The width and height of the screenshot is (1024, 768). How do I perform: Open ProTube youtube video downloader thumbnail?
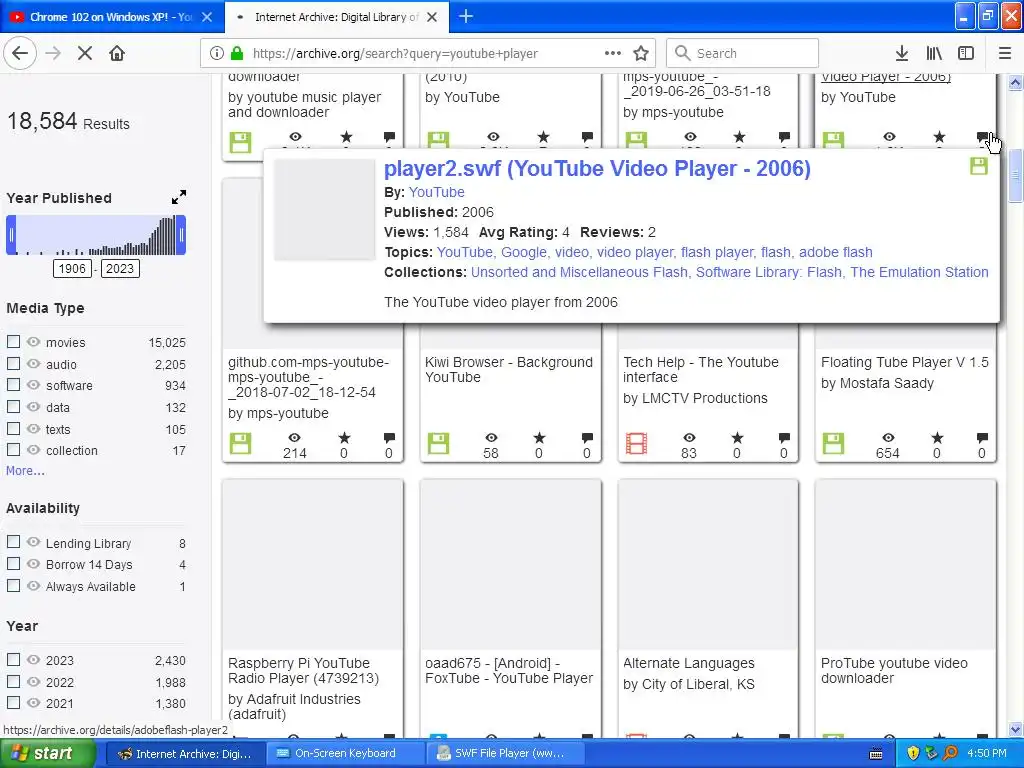[x=906, y=565]
